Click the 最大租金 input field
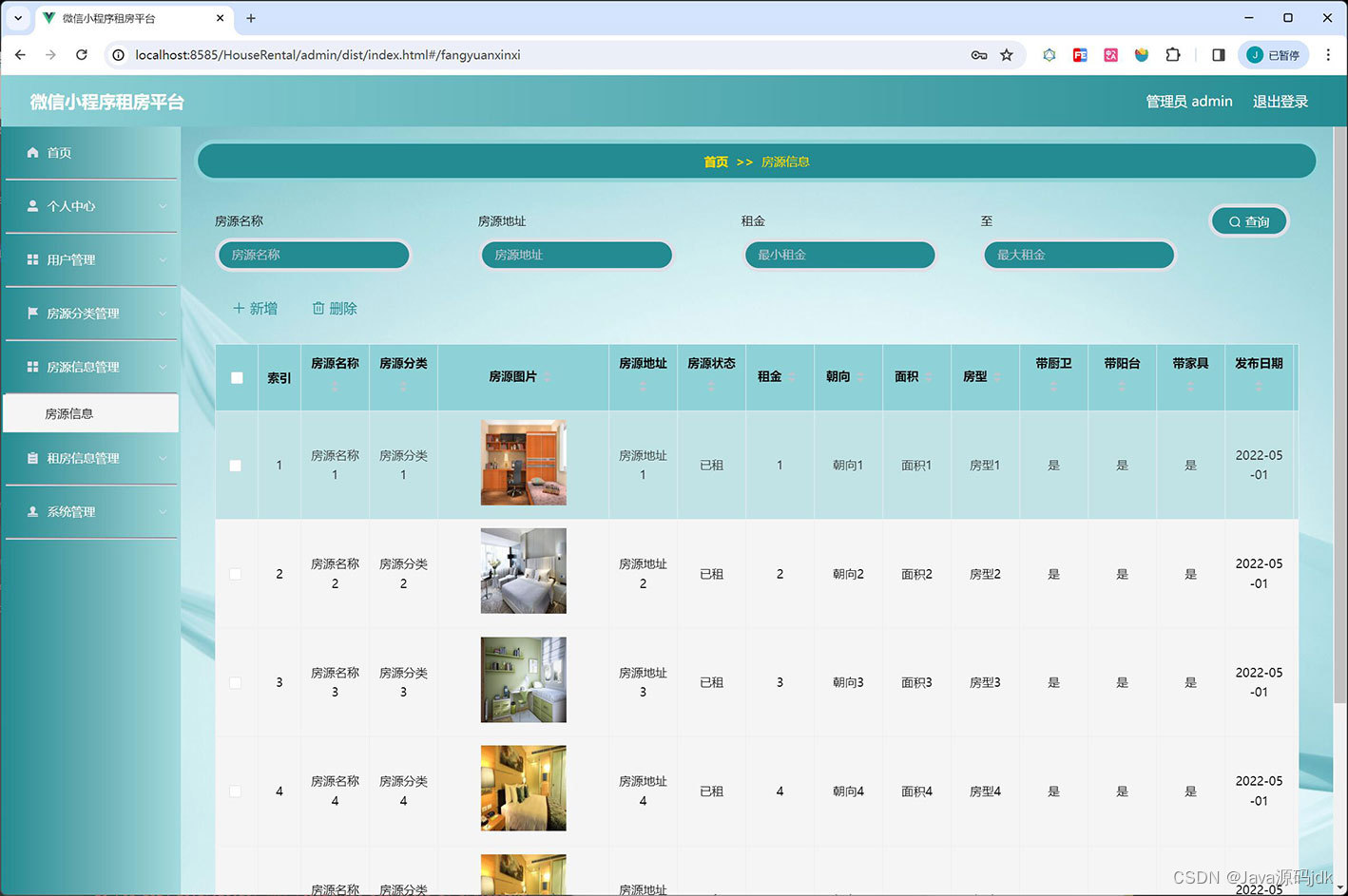Image resolution: width=1348 pixels, height=896 pixels. 1079,255
